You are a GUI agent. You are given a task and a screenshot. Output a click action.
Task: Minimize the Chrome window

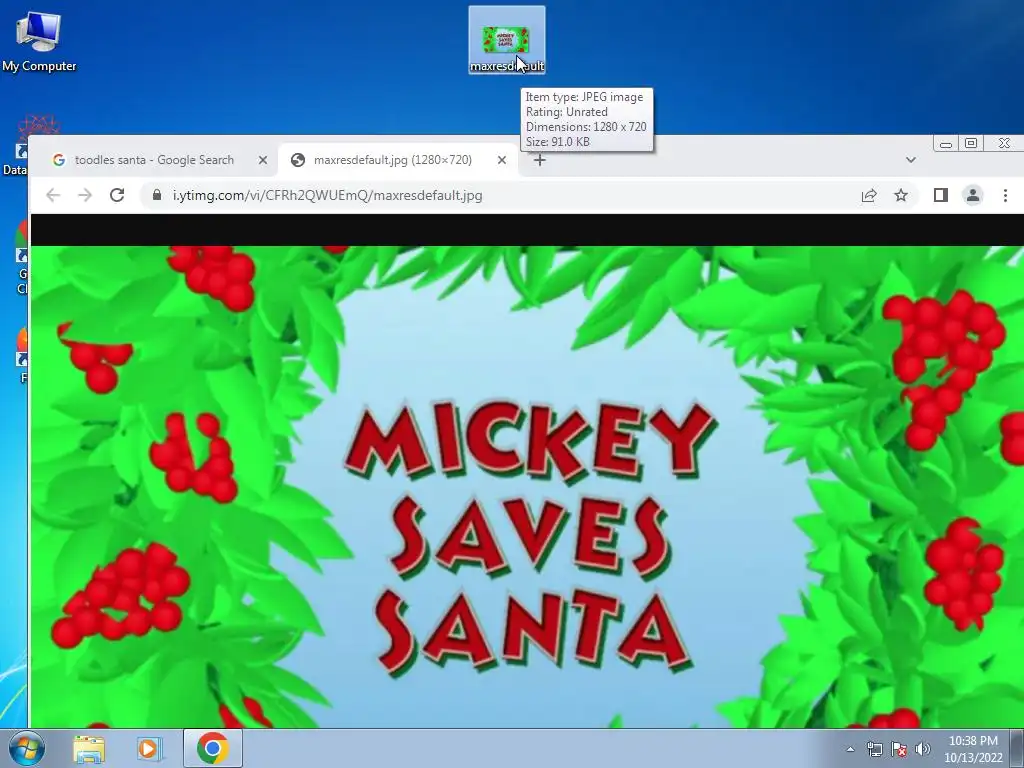[945, 144]
